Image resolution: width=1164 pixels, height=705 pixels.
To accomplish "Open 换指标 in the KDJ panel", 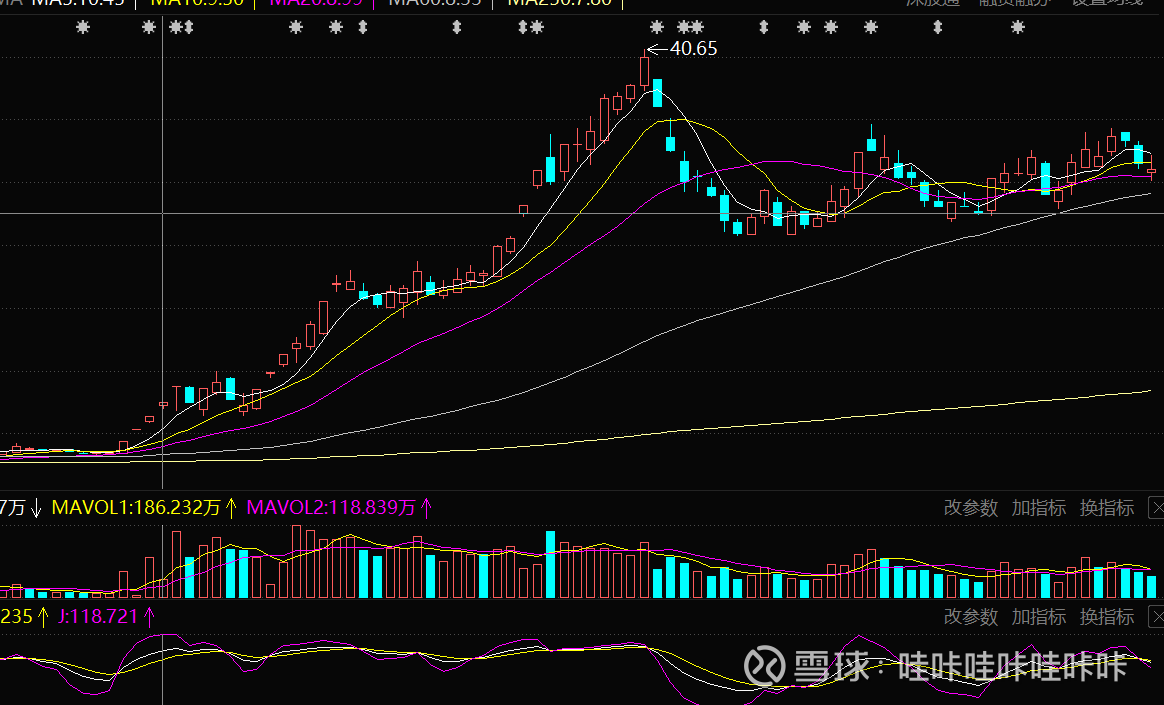I will click(1106, 617).
